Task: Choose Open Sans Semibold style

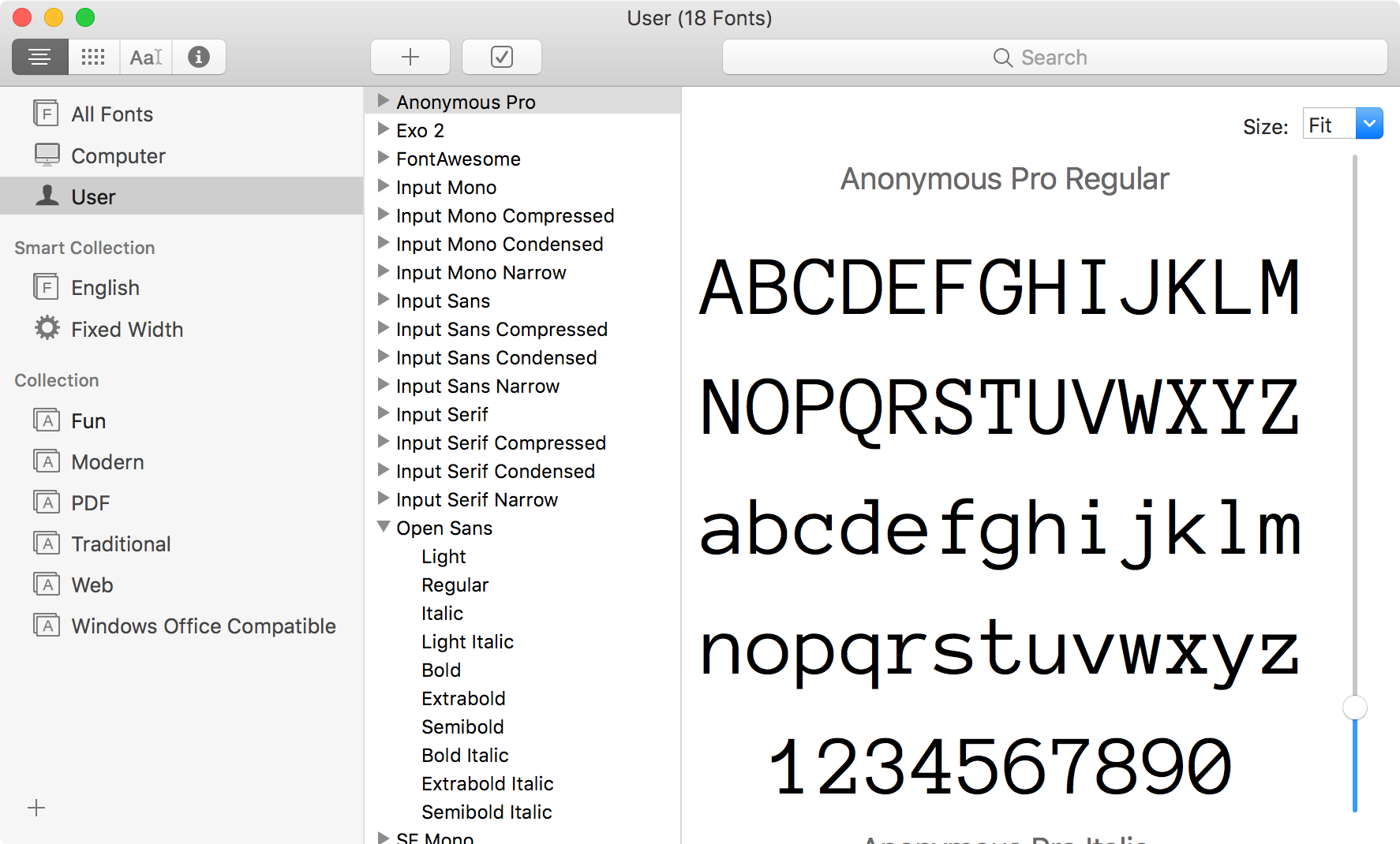Action: pyautogui.click(x=462, y=727)
